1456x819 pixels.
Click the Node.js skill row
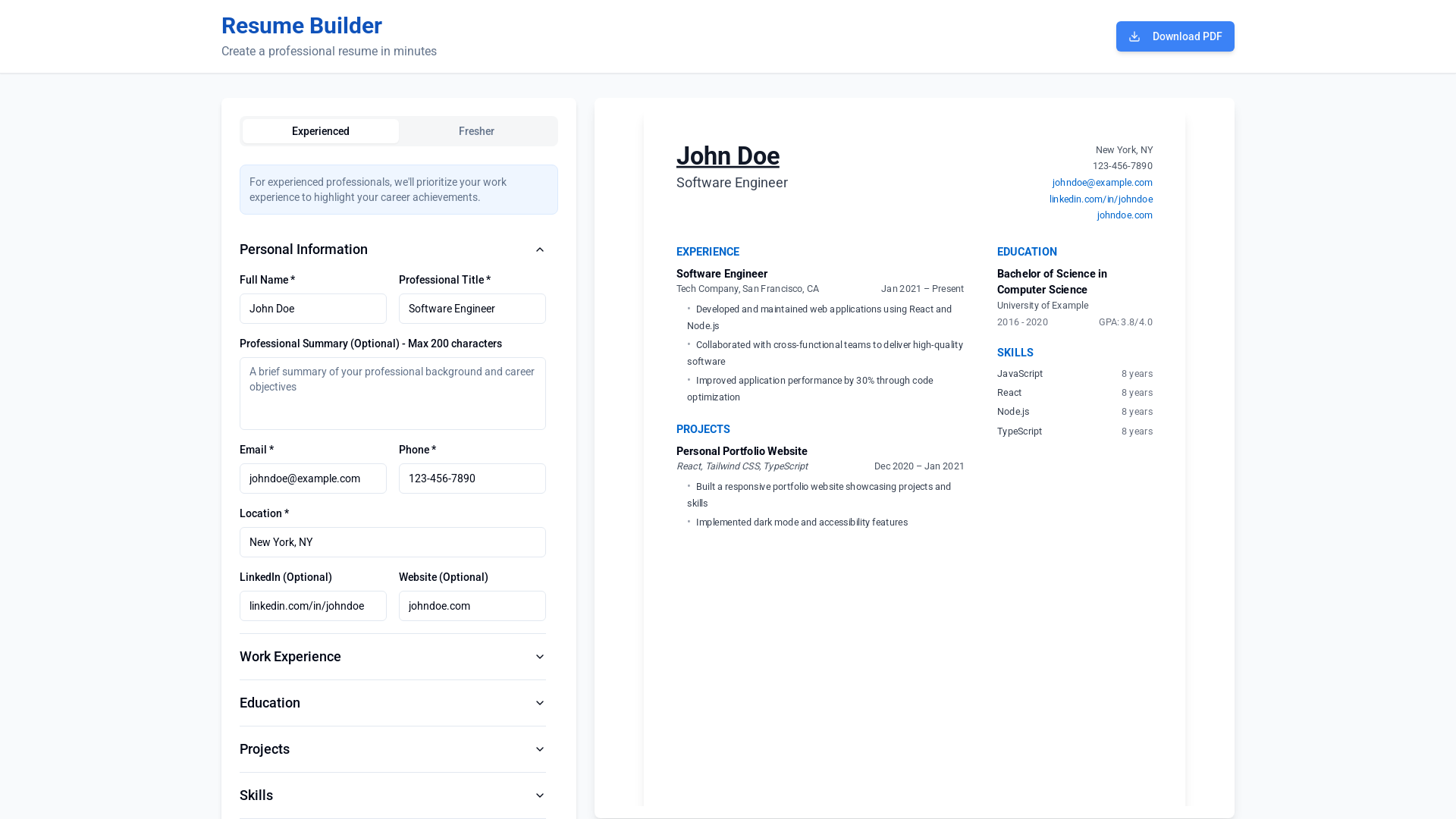[1075, 412]
